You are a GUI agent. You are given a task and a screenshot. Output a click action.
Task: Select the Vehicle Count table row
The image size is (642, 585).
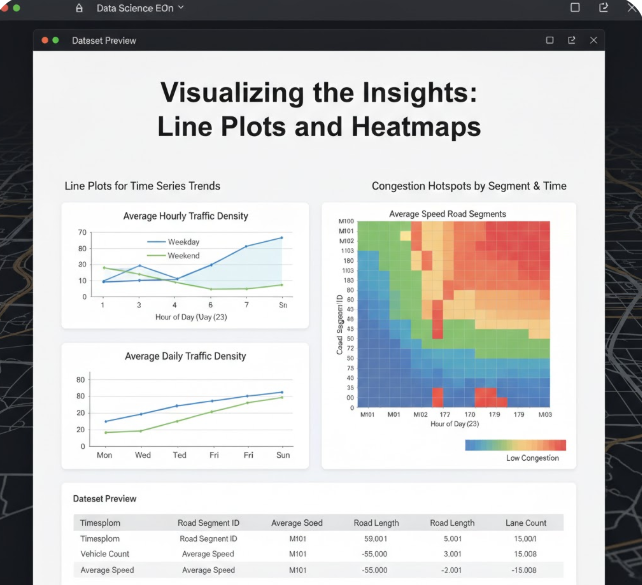319,554
